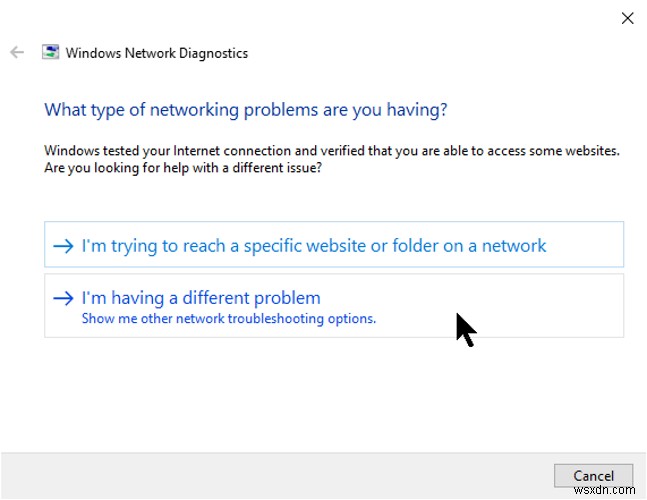647x500 pixels.
Task: Close the Network Diagnostics window
Action: pos(627,18)
